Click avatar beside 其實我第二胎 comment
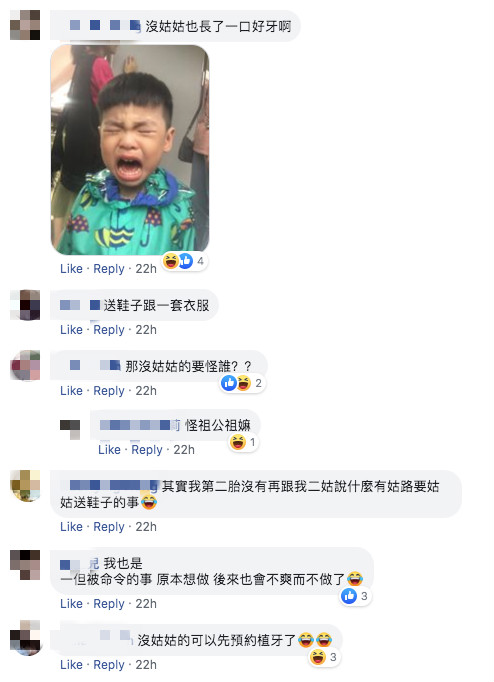 pos(25,485)
